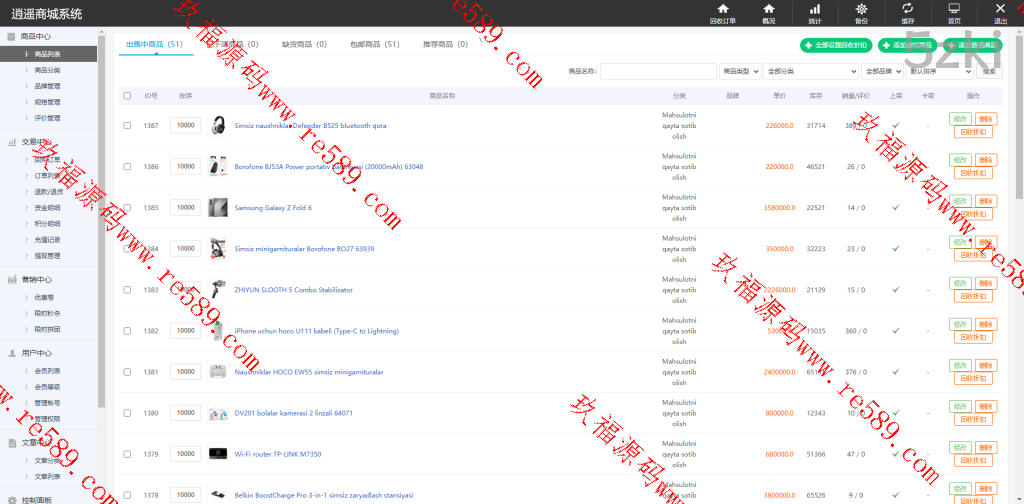This screenshot has height=504, width=1024.
Task: Open the Samsung Galaxy Z Fold 6 link
Action: tap(273, 208)
